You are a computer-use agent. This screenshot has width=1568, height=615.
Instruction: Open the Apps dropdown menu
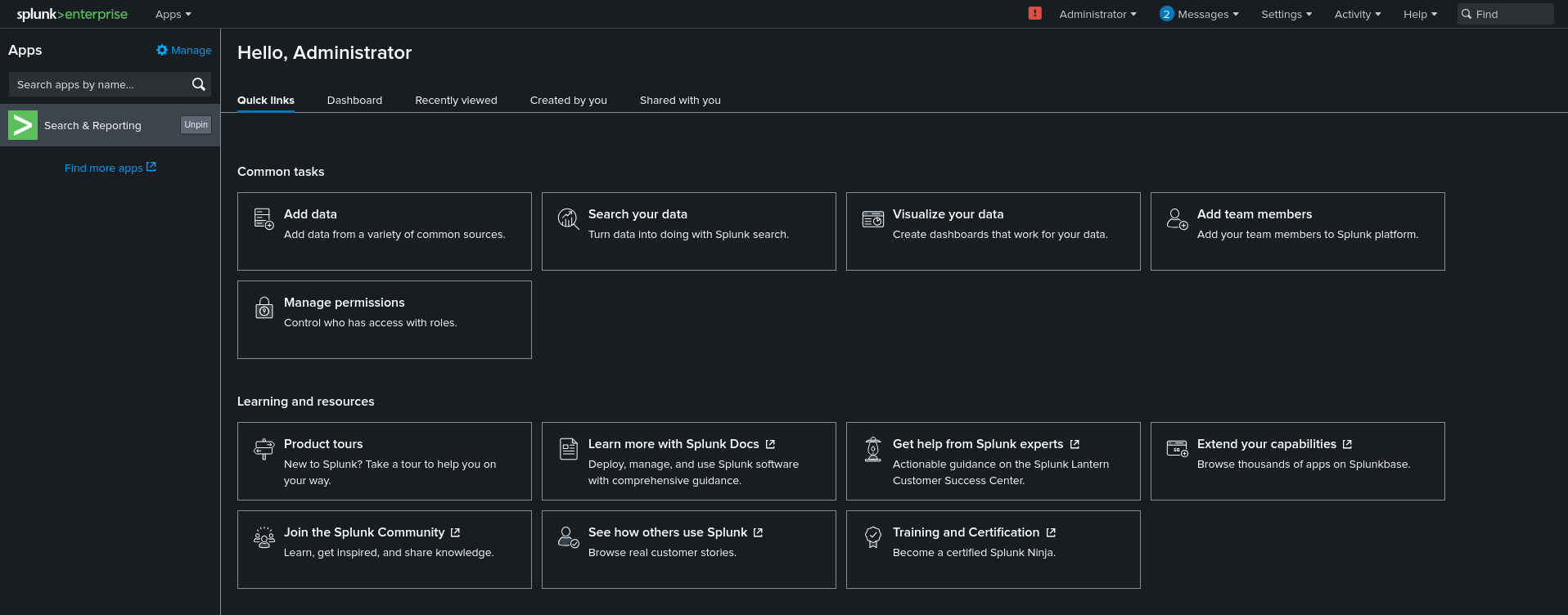[173, 14]
